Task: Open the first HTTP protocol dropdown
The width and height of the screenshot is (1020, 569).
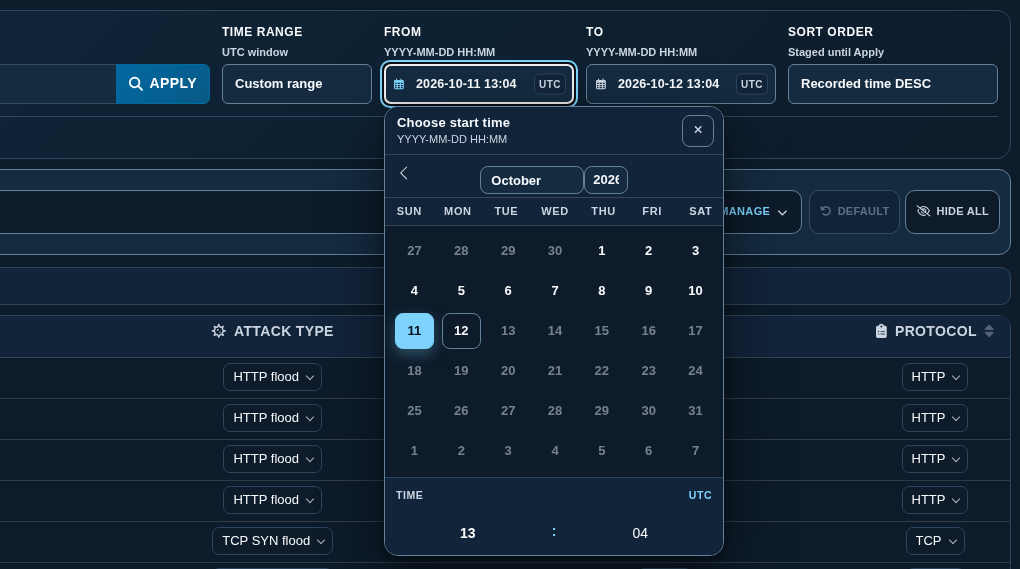Action: (935, 377)
